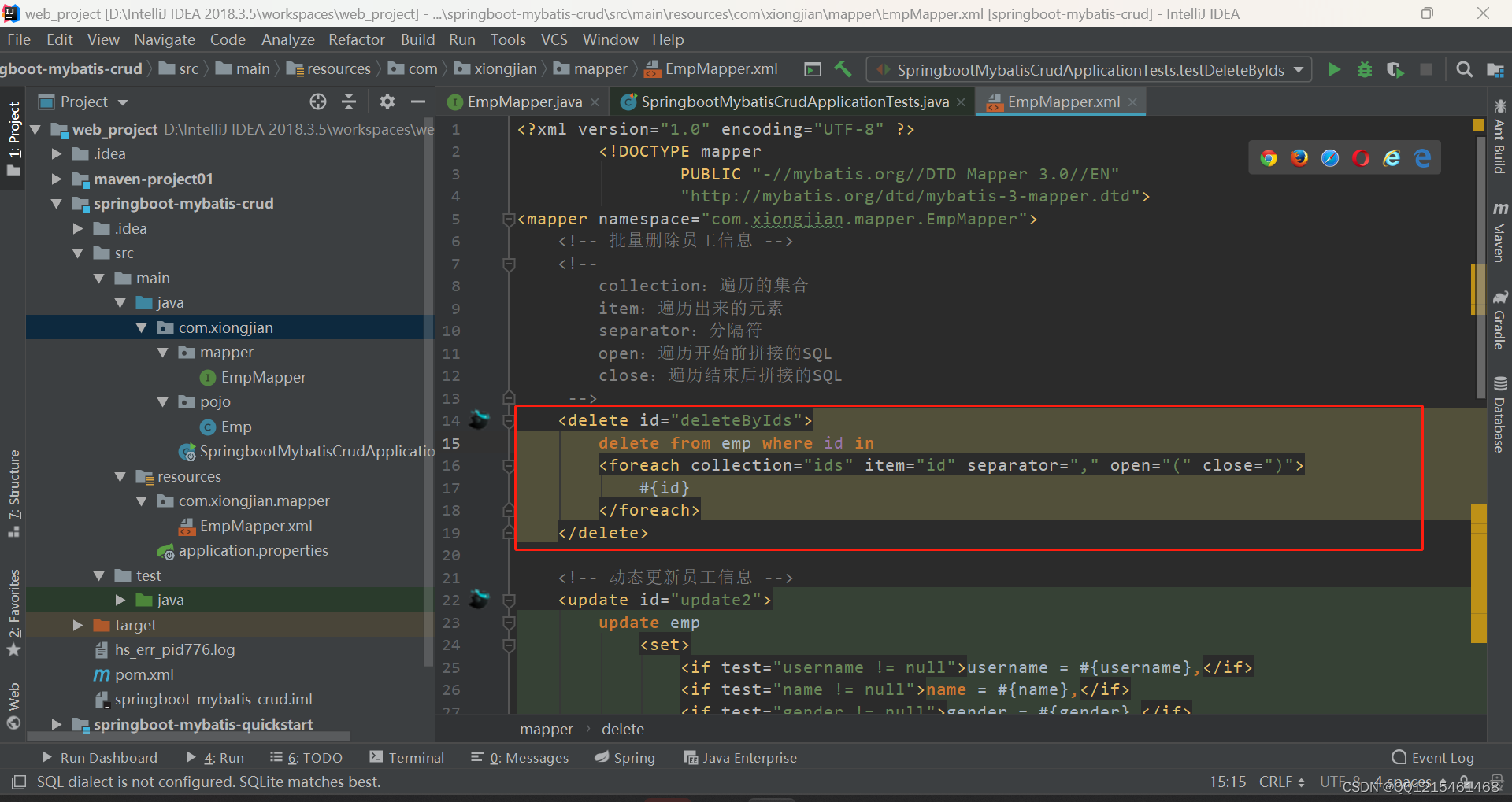This screenshot has width=1512, height=802.
Task: Click mapper gutter icon on line 22
Action: click(479, 600)
